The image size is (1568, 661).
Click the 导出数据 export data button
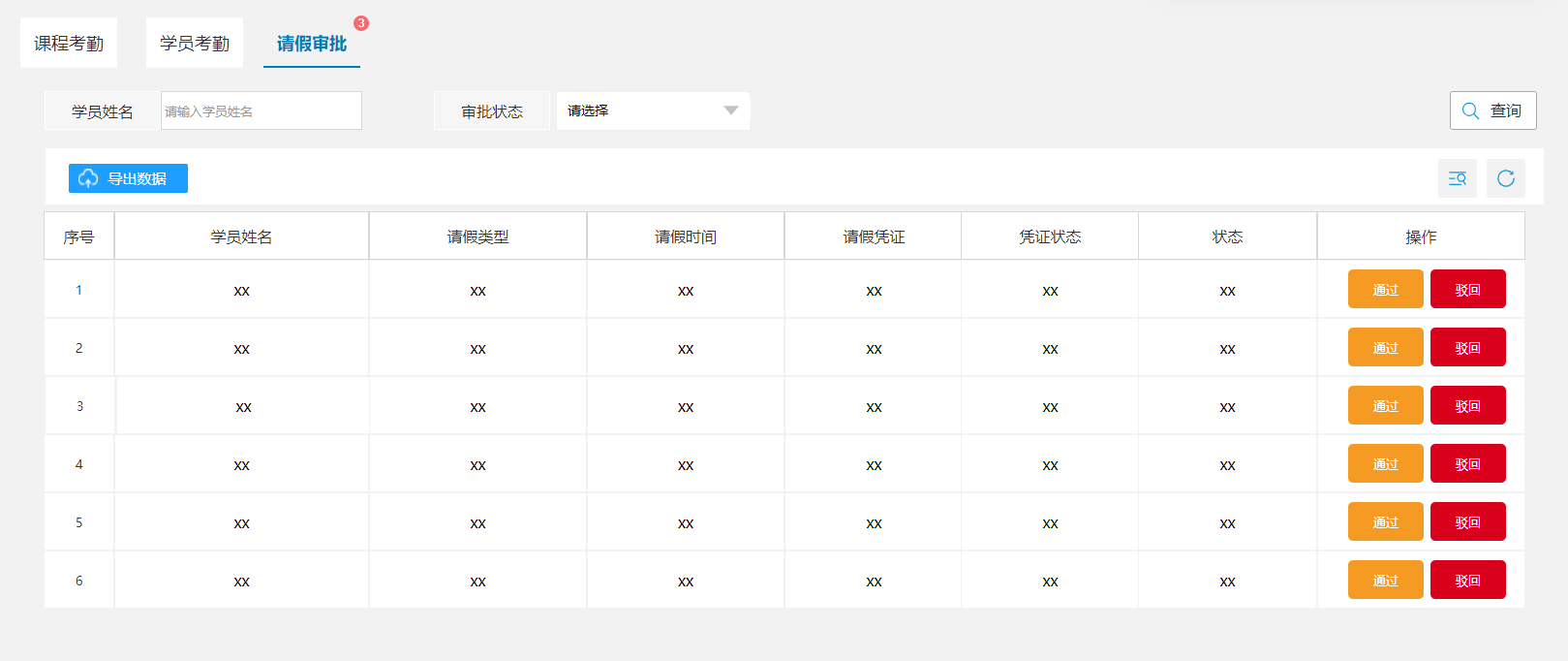click(x=128, y=178)
